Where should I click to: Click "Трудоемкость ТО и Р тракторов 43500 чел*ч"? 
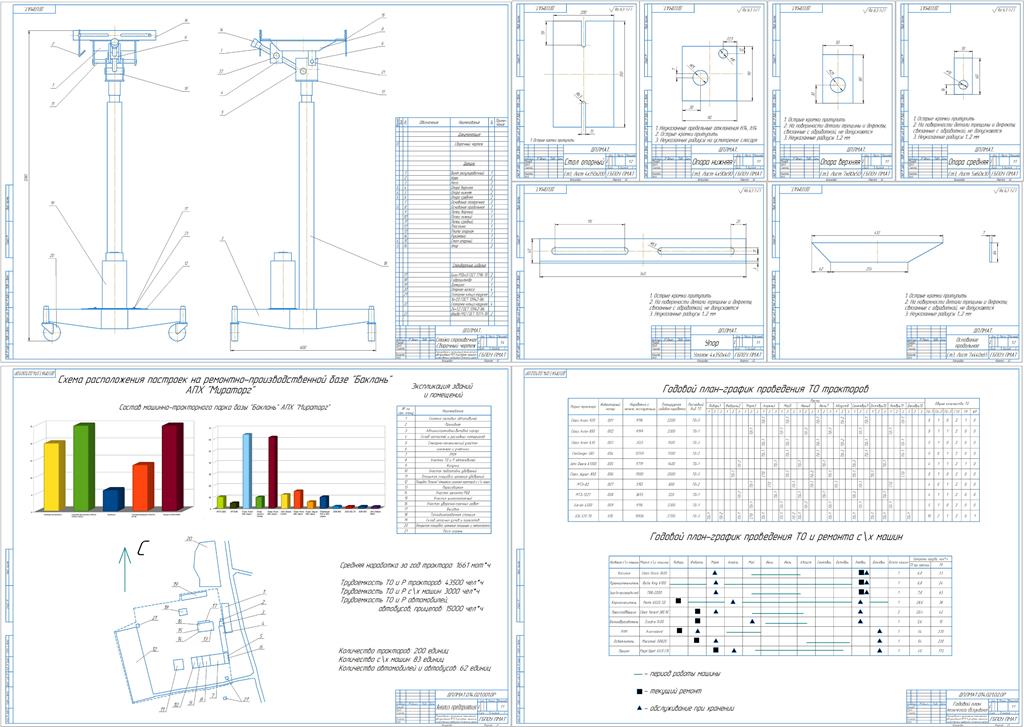coord(411,581)
